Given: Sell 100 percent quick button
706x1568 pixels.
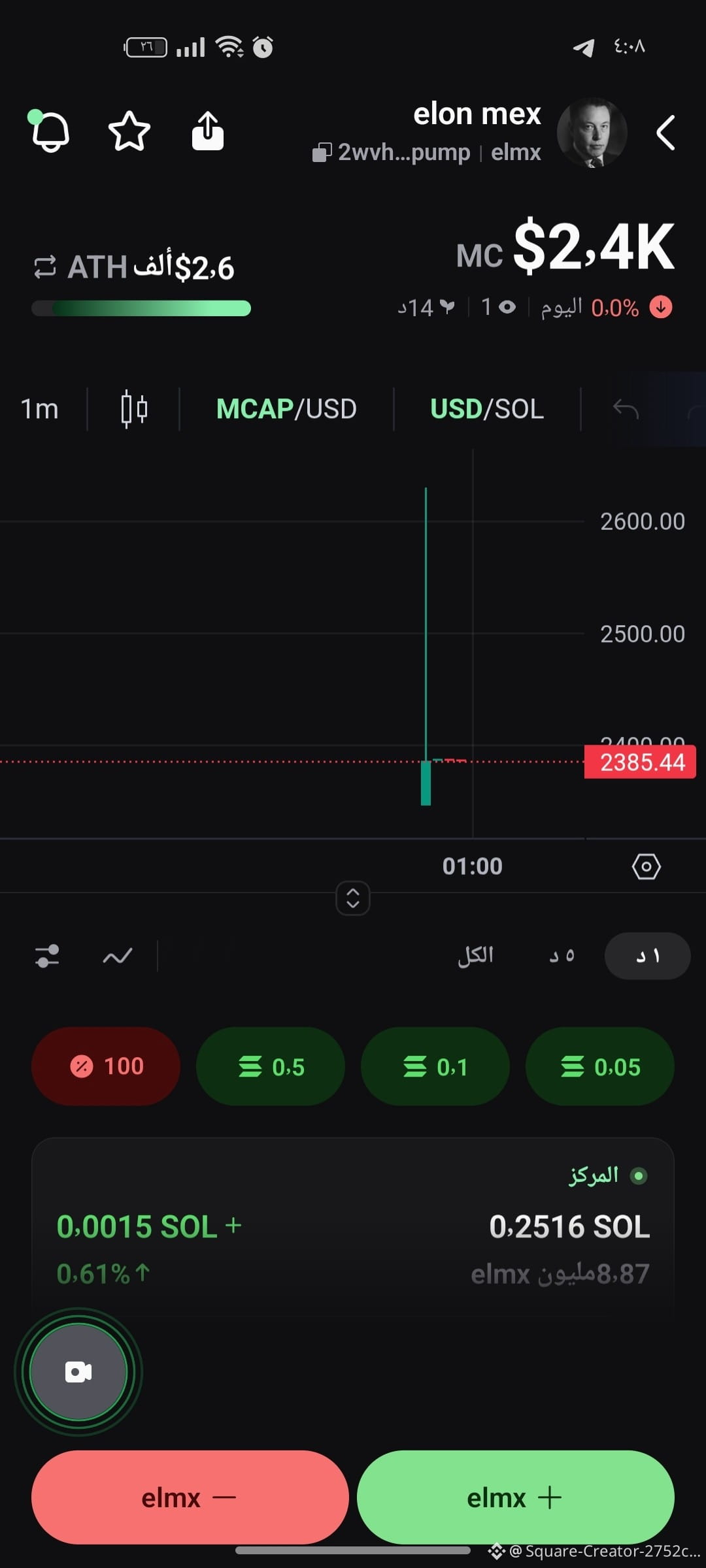Looking at the screenshot, I should pos(106,1066).
